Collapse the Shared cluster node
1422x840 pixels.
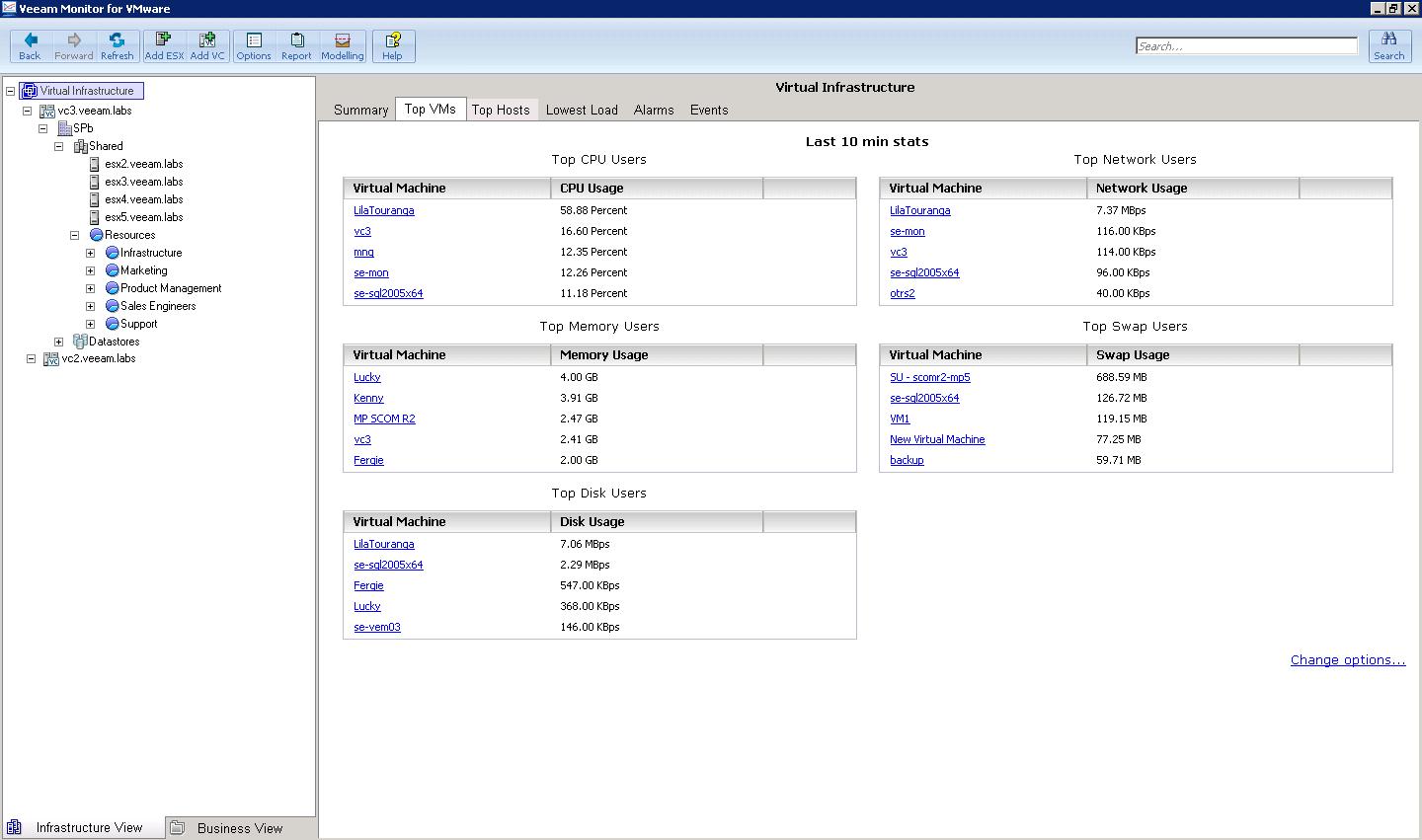pos(59,146)
